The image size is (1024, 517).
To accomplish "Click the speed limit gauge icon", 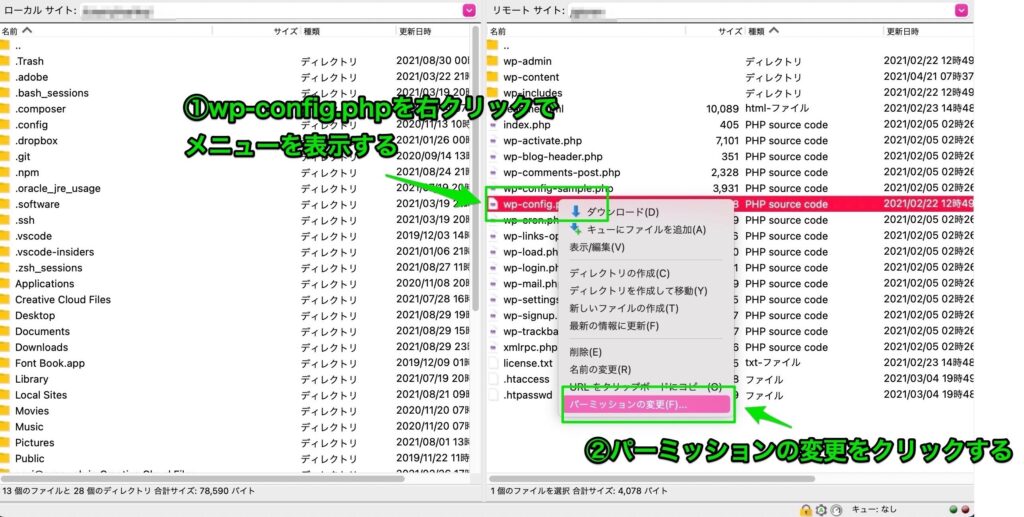I will [x=836, y=510].
